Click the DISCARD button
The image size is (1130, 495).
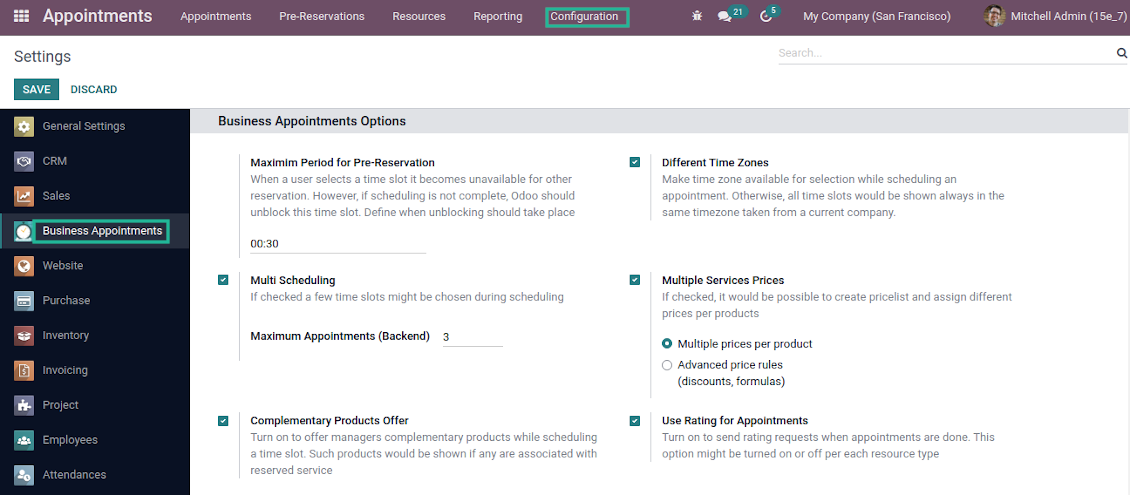click(x=93, y=90)
